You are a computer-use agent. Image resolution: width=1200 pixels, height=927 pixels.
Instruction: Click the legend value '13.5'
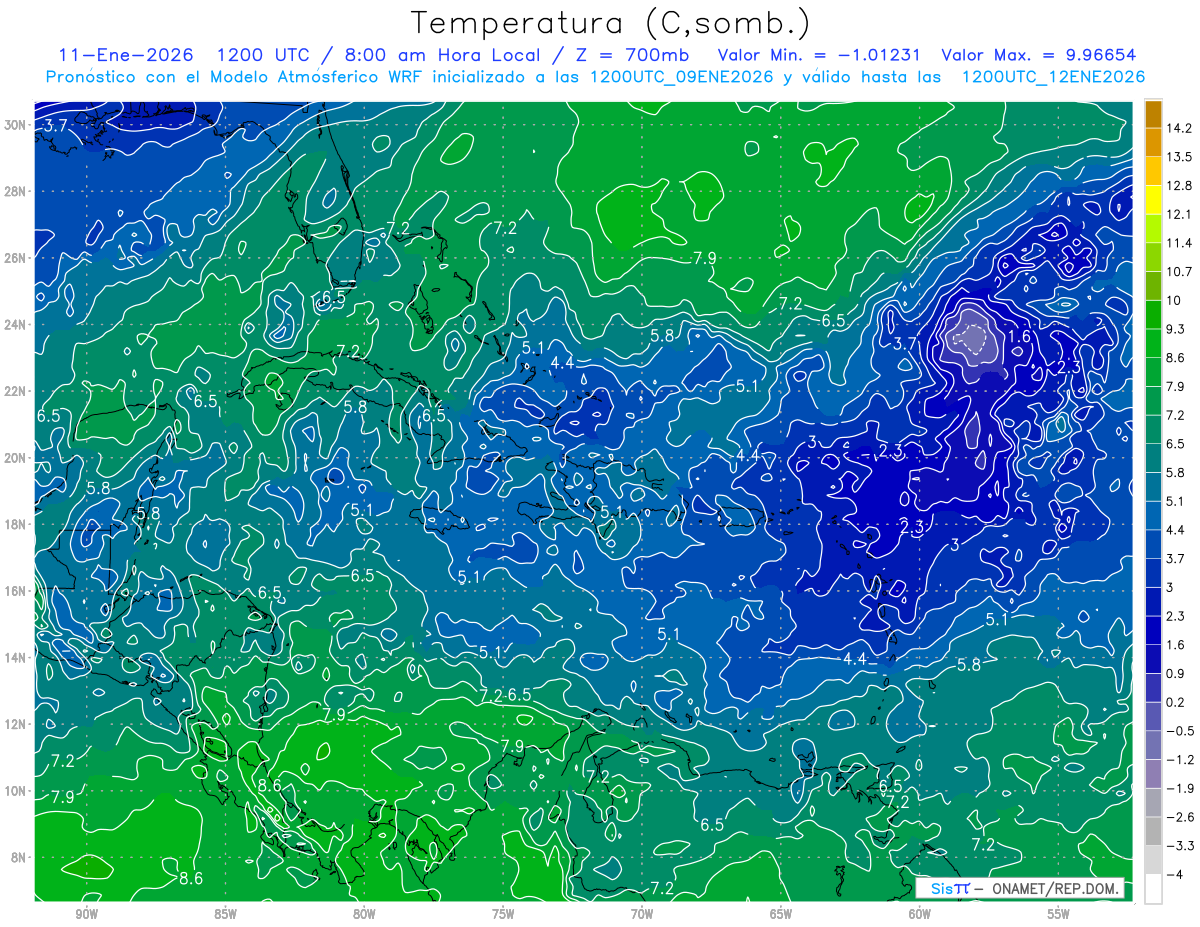coord(1179,157)
